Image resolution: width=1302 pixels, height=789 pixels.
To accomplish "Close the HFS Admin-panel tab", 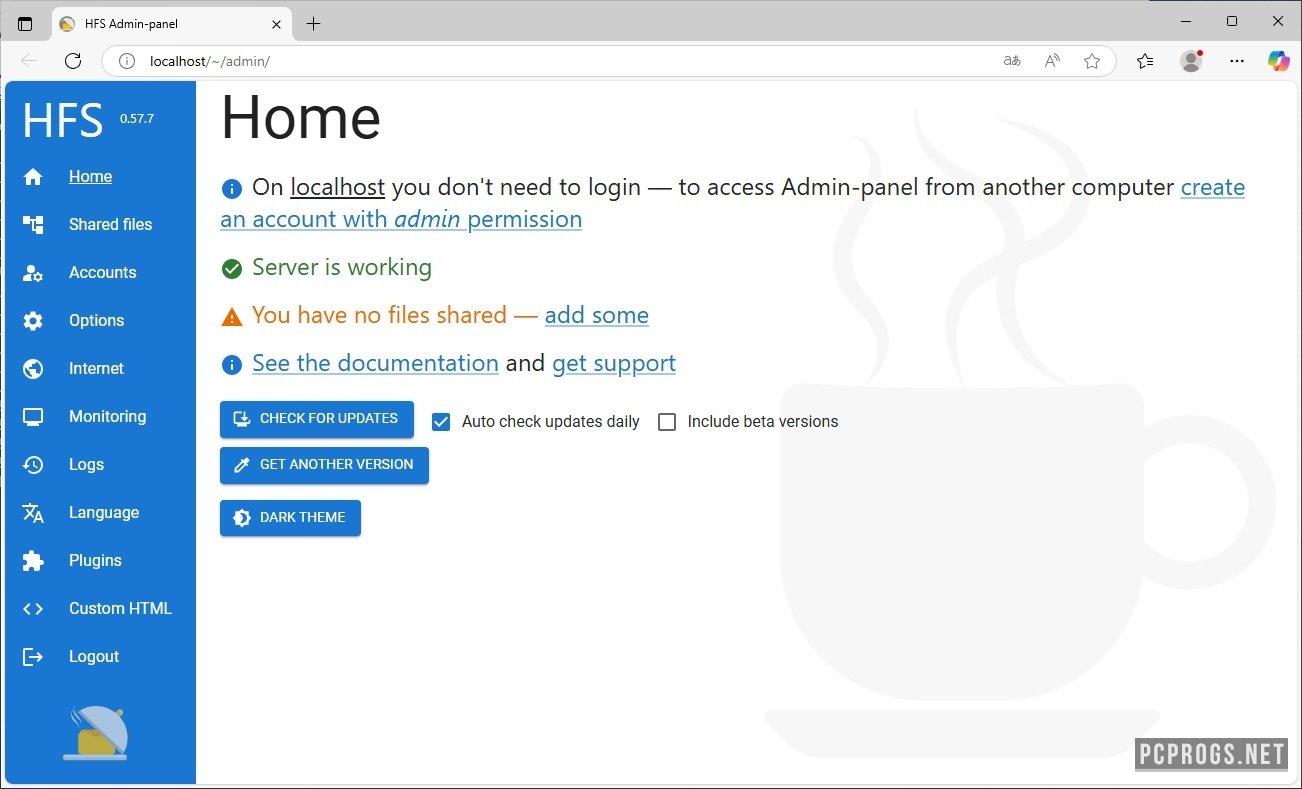I will tap(277, 23).
